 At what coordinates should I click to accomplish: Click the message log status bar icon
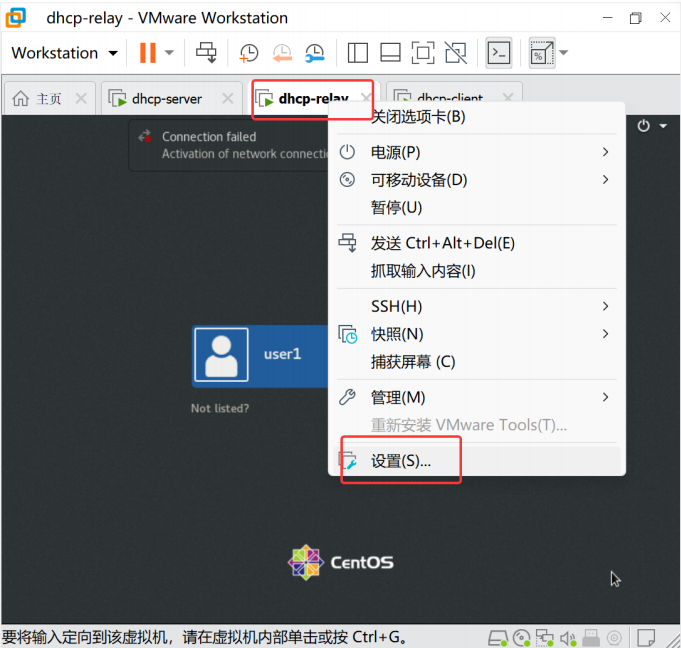pos(646,638)
